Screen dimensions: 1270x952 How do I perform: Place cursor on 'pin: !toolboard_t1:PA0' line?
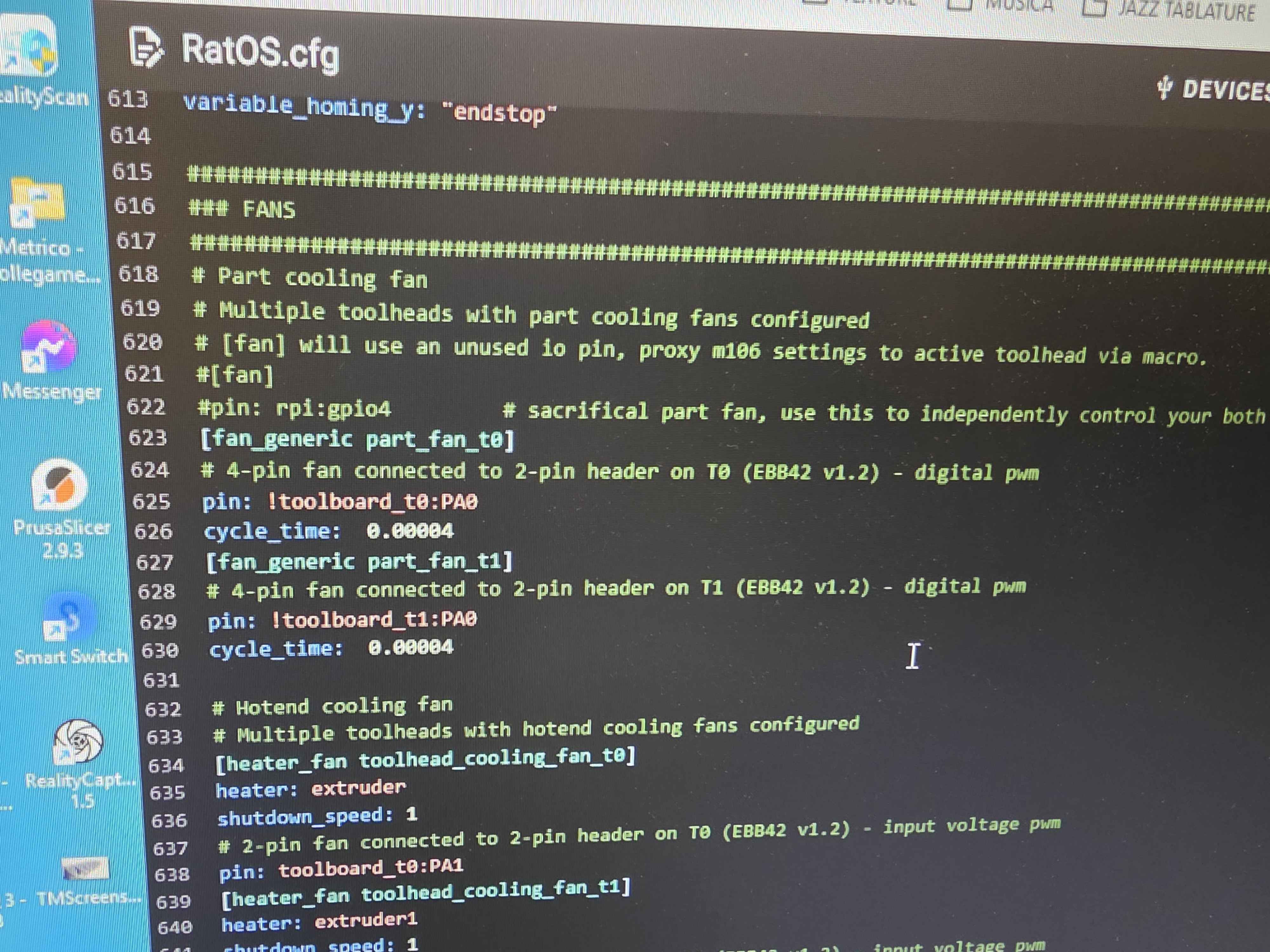click(342, 620)
